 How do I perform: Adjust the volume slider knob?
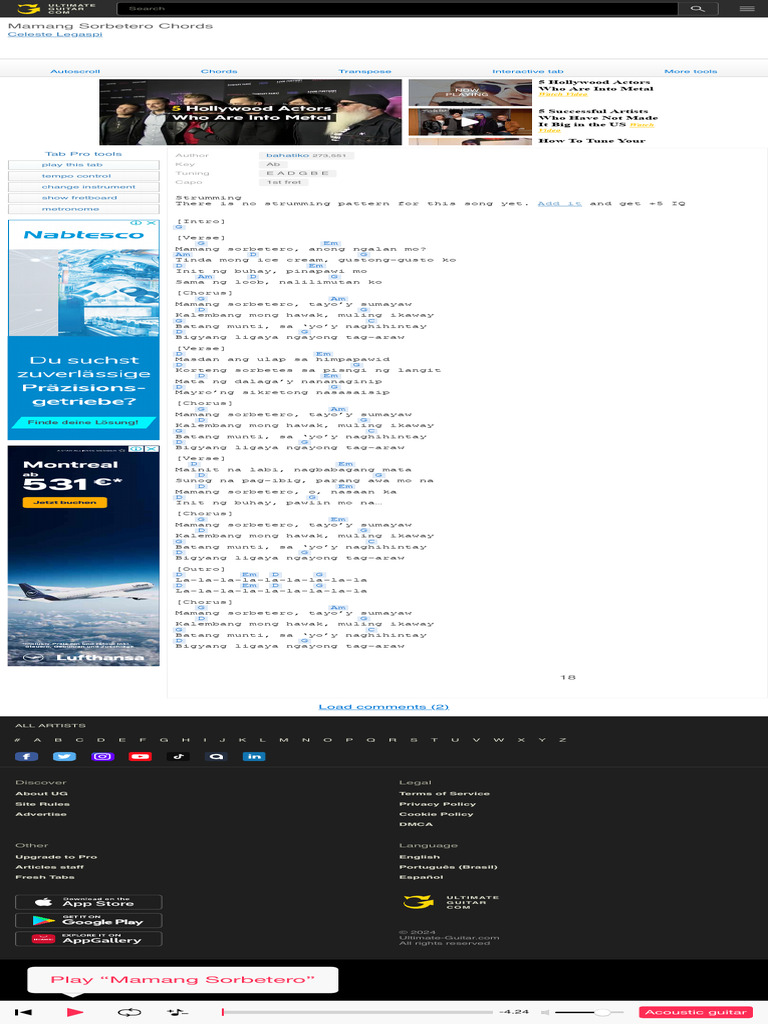(602, 1012)
